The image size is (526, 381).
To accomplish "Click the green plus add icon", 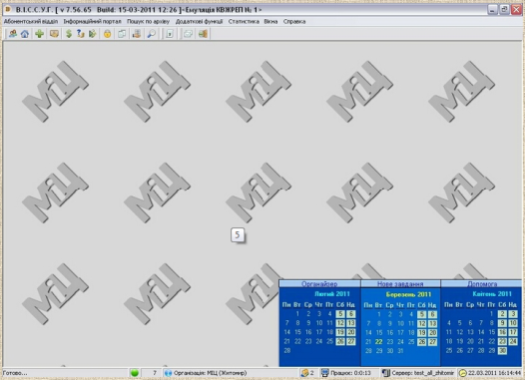I will point(40,34).
